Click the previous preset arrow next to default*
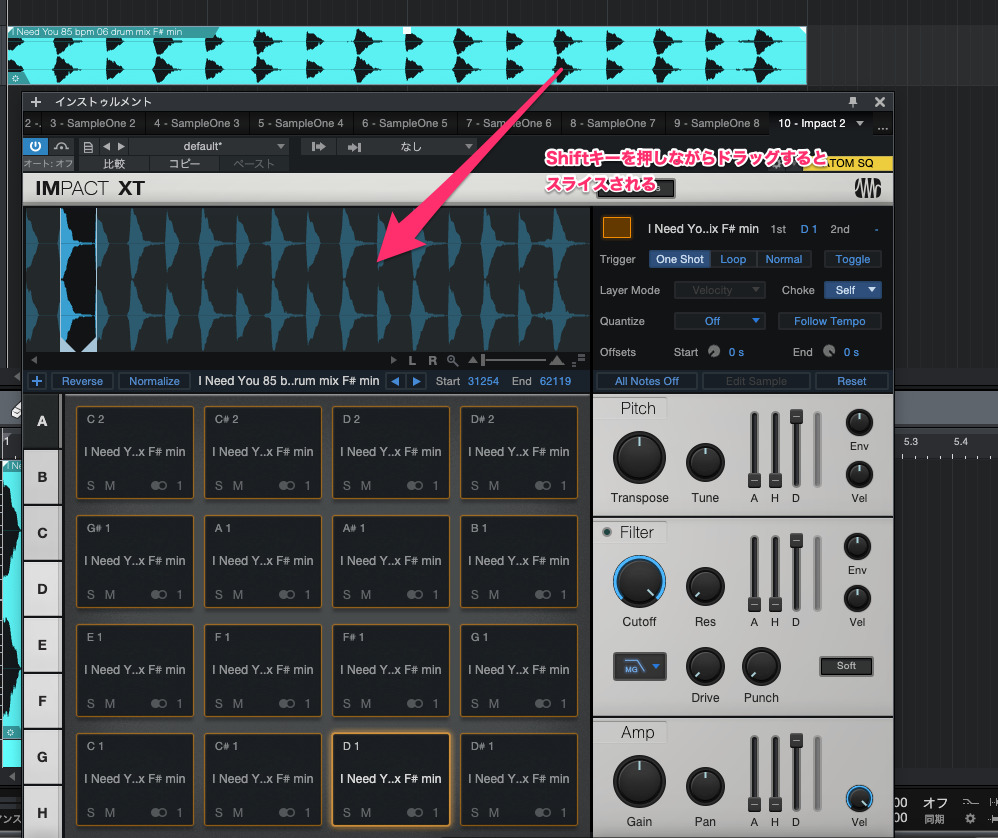 [x=106, y=146]
